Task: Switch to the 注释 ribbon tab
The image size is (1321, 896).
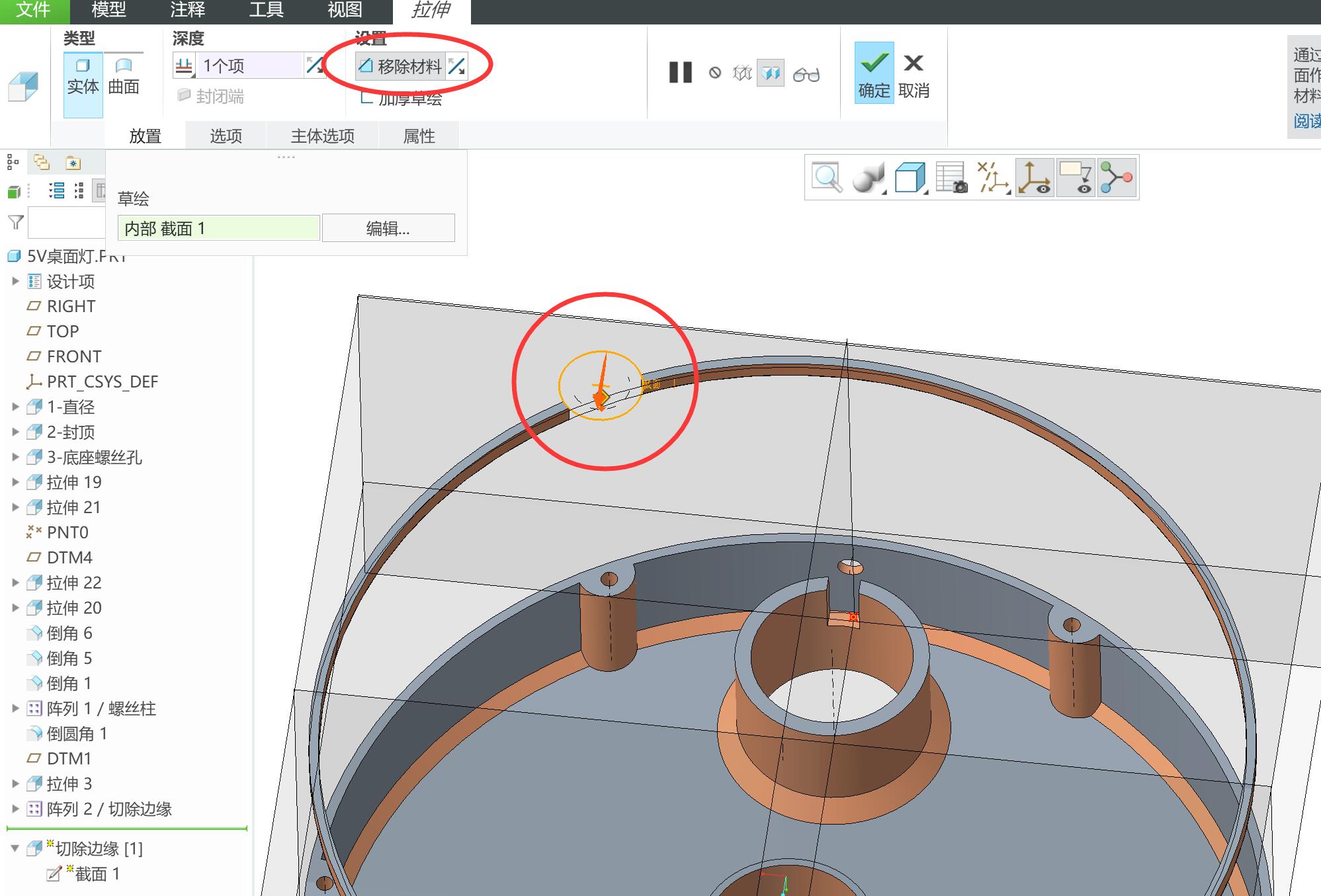Action: point(188,11)
